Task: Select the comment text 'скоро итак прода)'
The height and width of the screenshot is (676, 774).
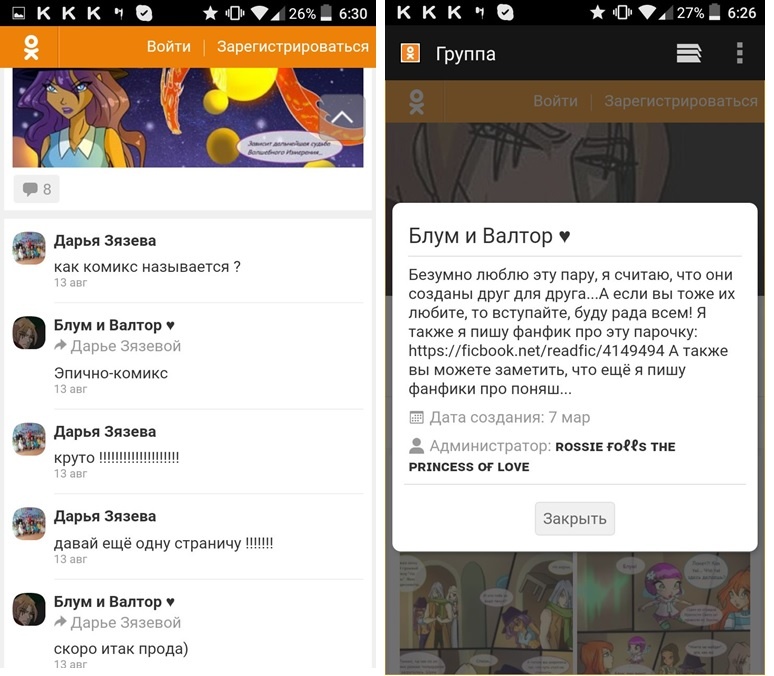Action: (x=121, y=648)
